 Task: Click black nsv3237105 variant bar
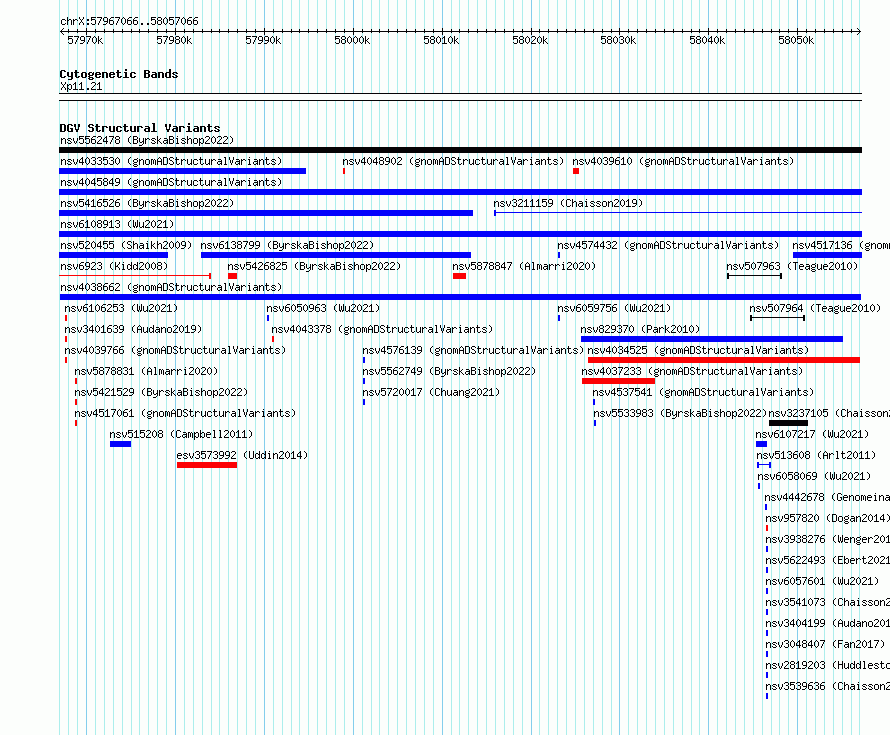tap(788, 423)
